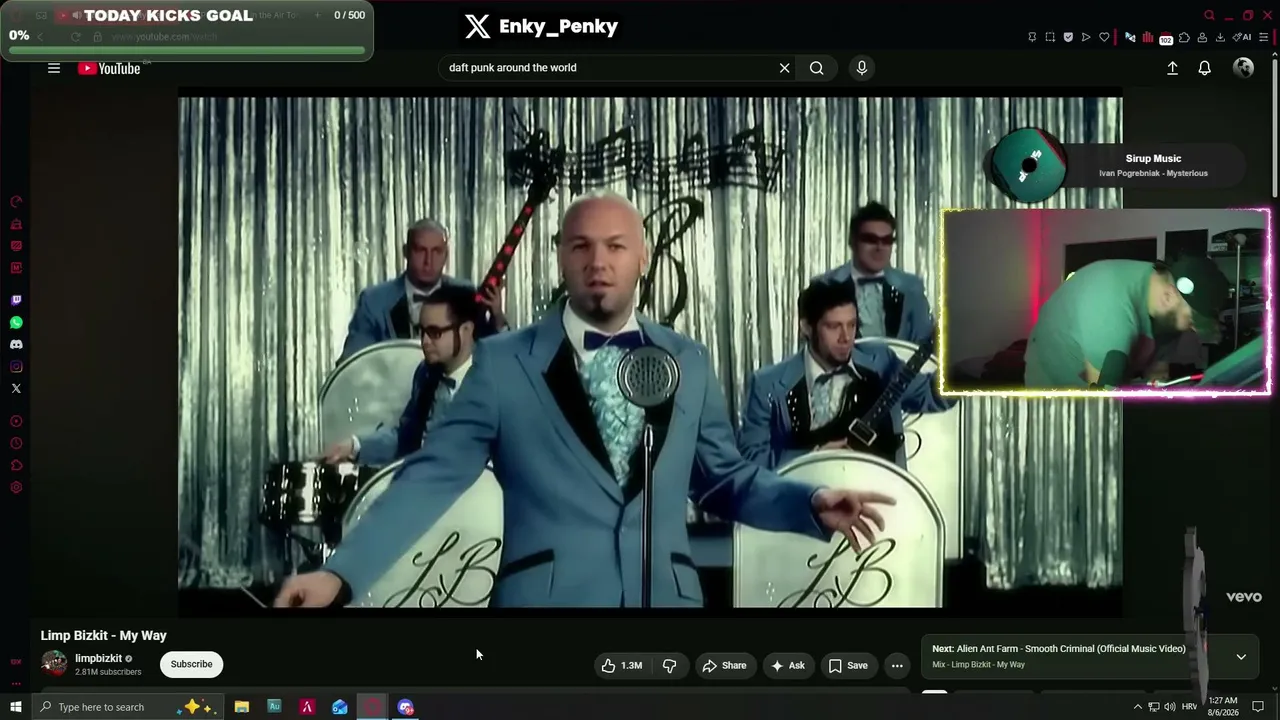Take a snapshot with the screenshot icon

[x=1050, y=37]
